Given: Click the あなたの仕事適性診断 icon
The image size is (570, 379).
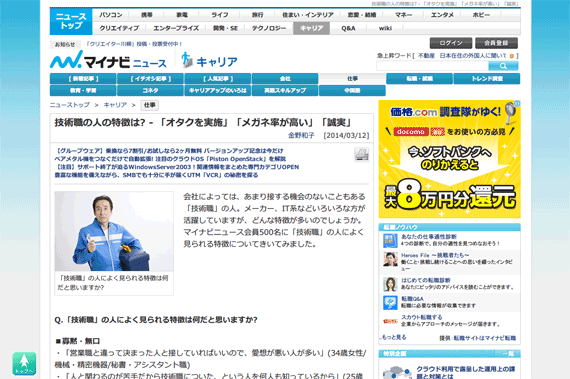Looking at the screenshot, I should click(390, 241).
